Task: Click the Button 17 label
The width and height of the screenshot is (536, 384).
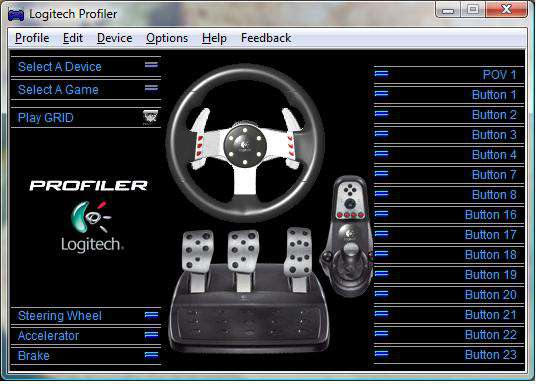Action: [491, 235]
